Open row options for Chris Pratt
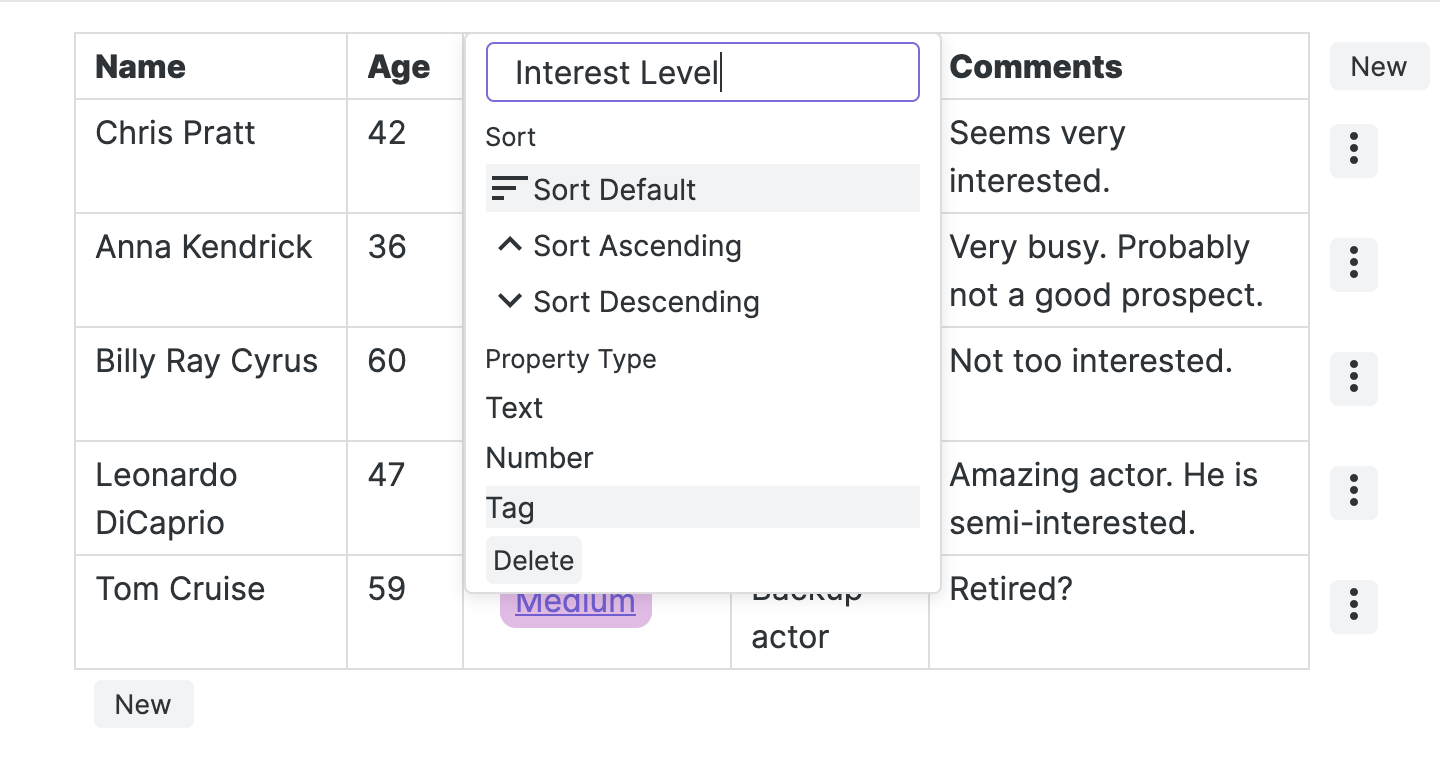 (1353, 151)
